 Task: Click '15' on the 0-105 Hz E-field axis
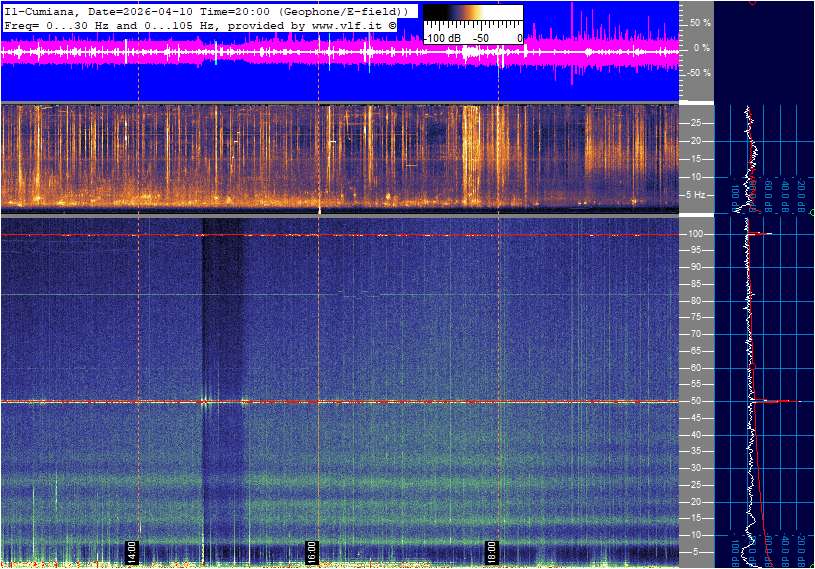tap(695, 519)
